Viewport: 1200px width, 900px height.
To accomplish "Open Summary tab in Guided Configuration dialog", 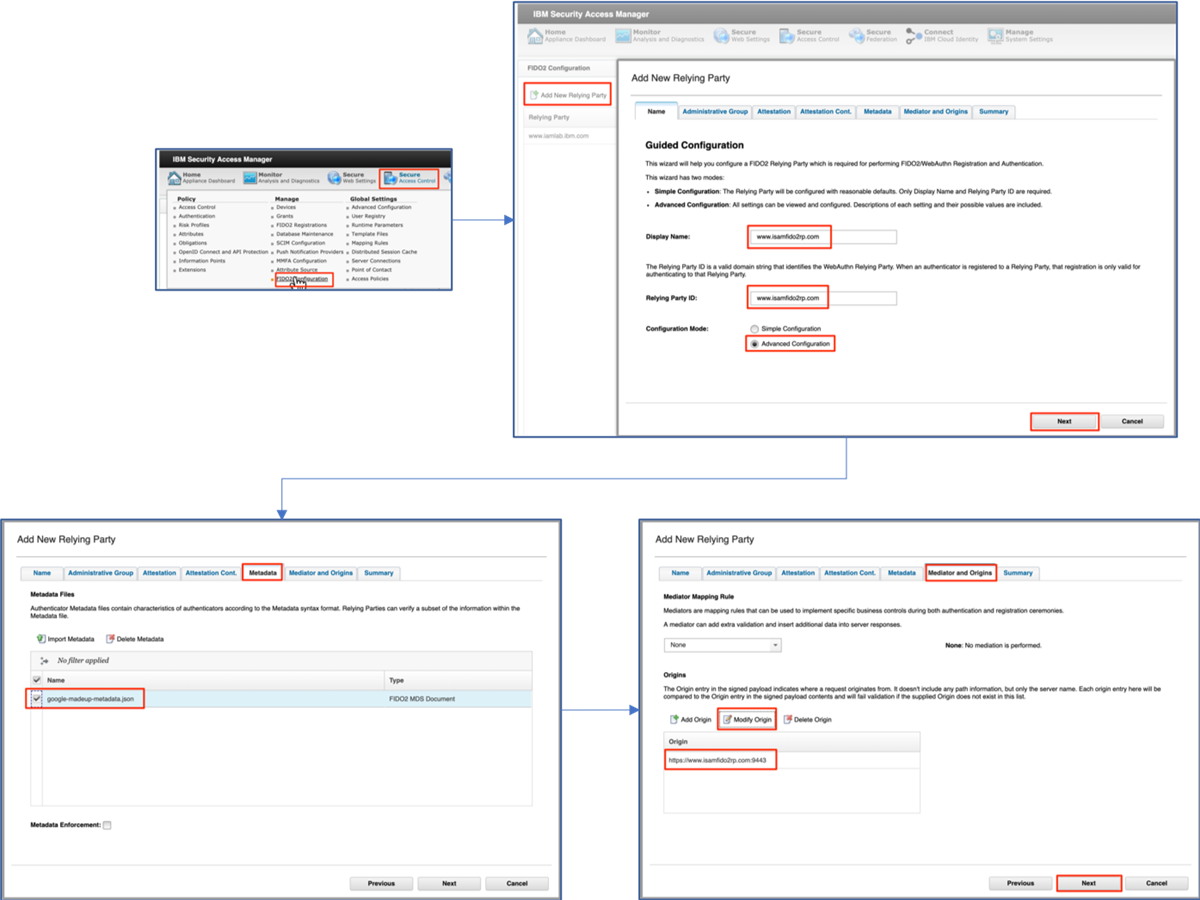I will [993, 111].
